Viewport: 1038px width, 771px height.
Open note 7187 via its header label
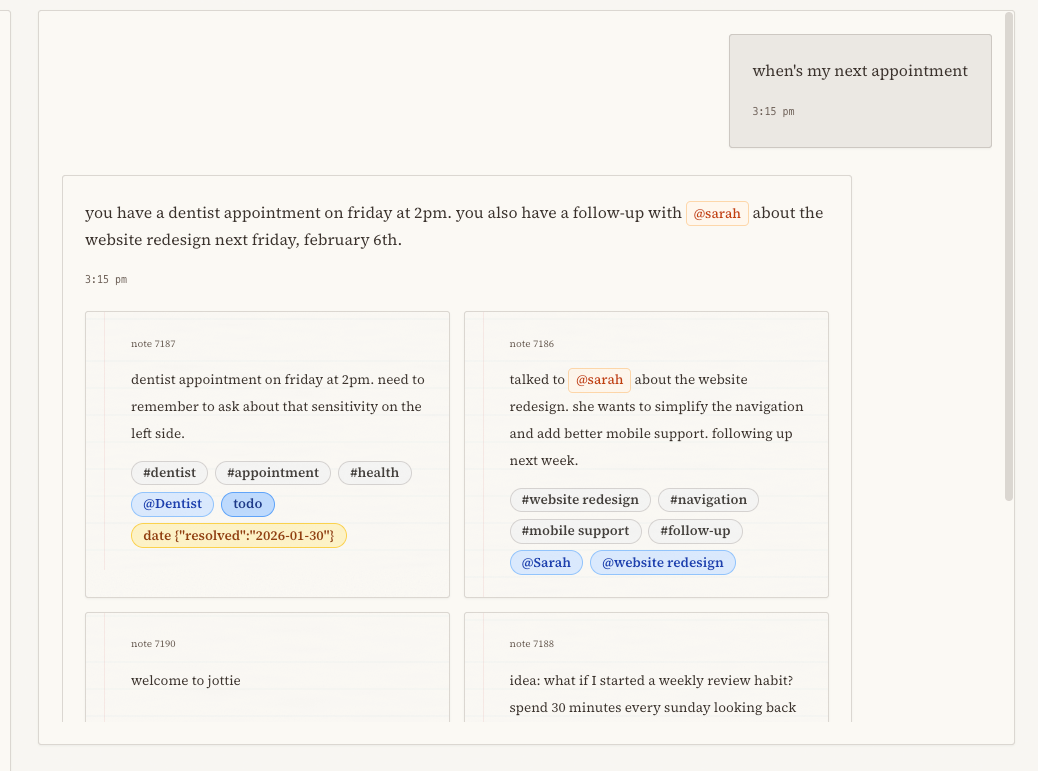[x=153, y=343]
